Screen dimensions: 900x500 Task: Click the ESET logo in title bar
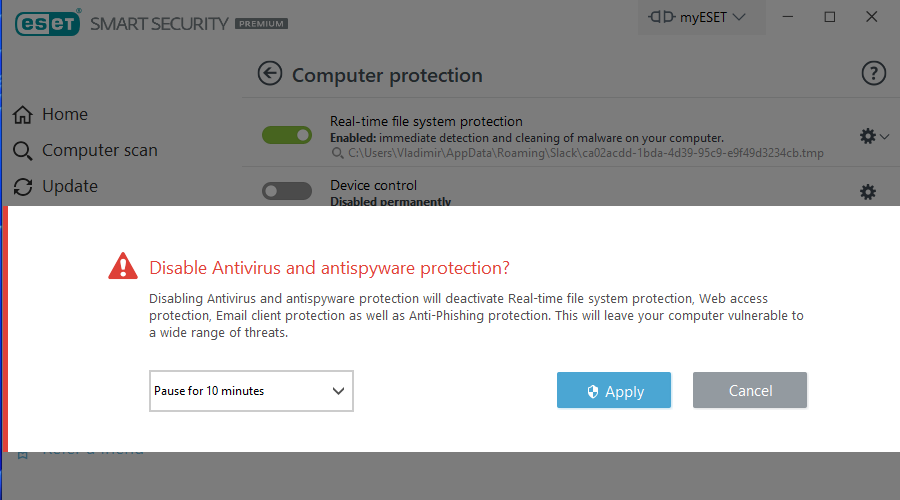[47, 23]
